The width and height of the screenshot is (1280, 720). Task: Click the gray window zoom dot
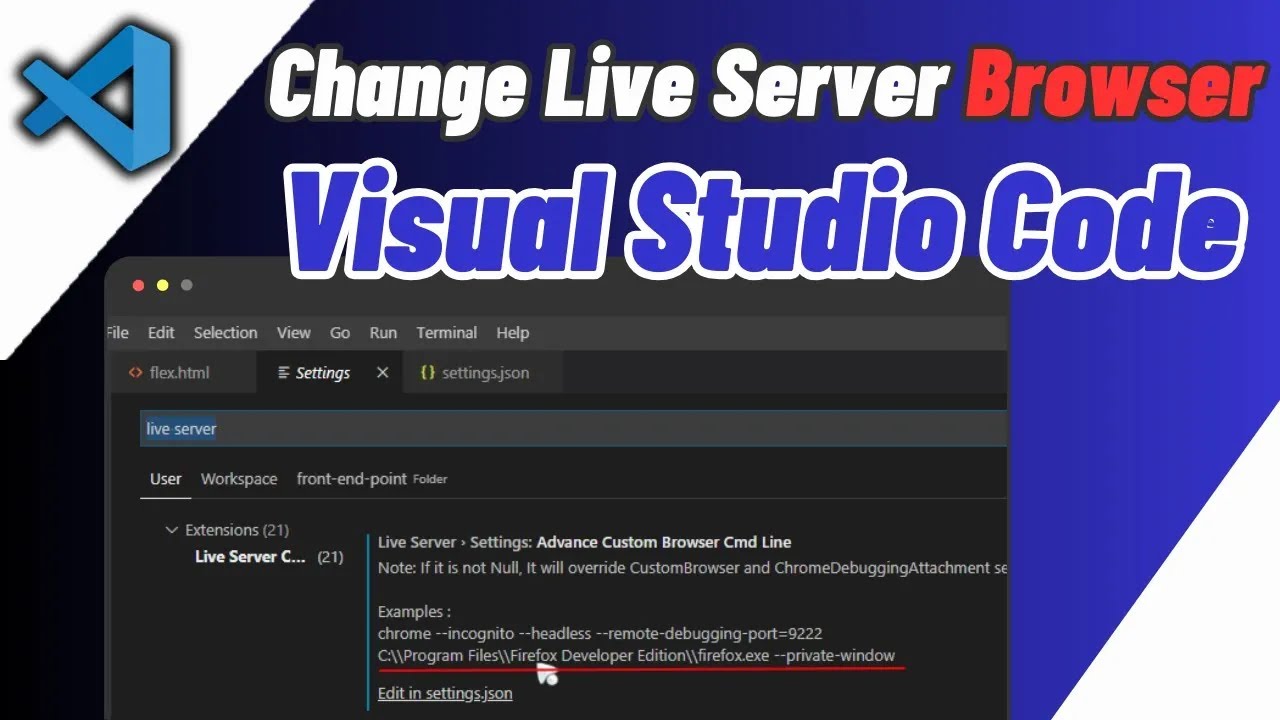187,285
